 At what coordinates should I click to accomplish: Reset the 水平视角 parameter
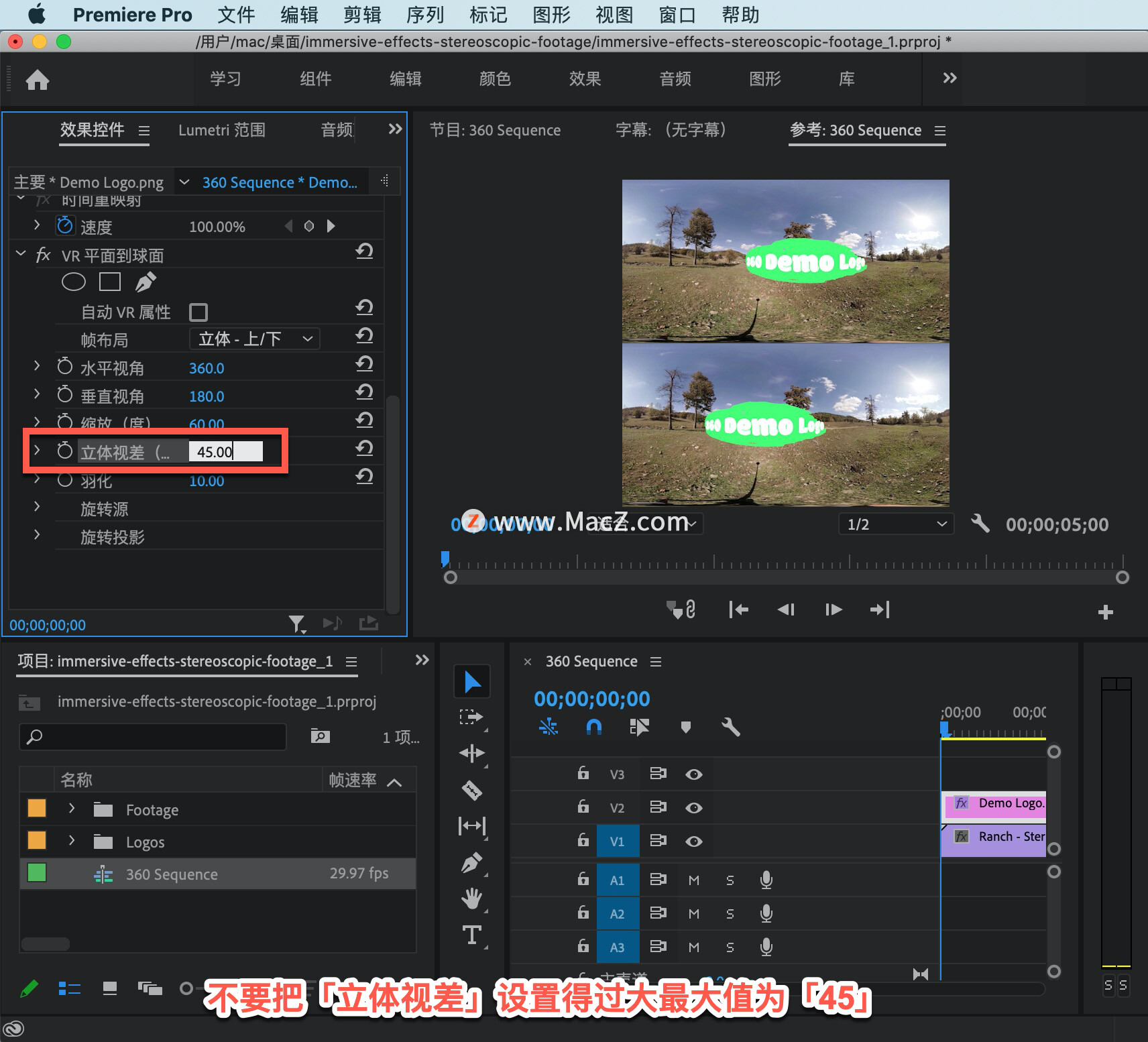point(364,364)
